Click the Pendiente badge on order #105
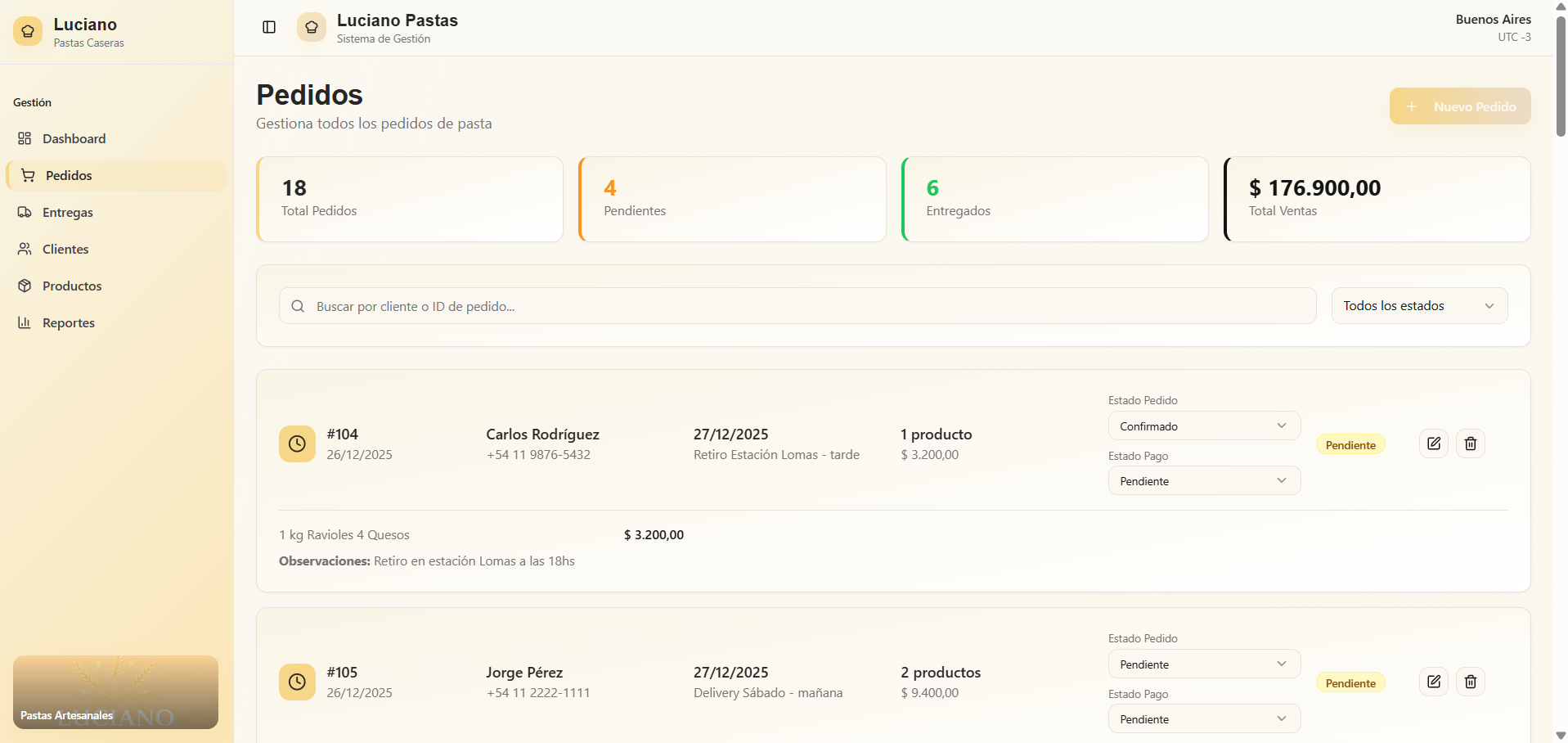This screenshot has width=1568, height=743. point(1350,683)
